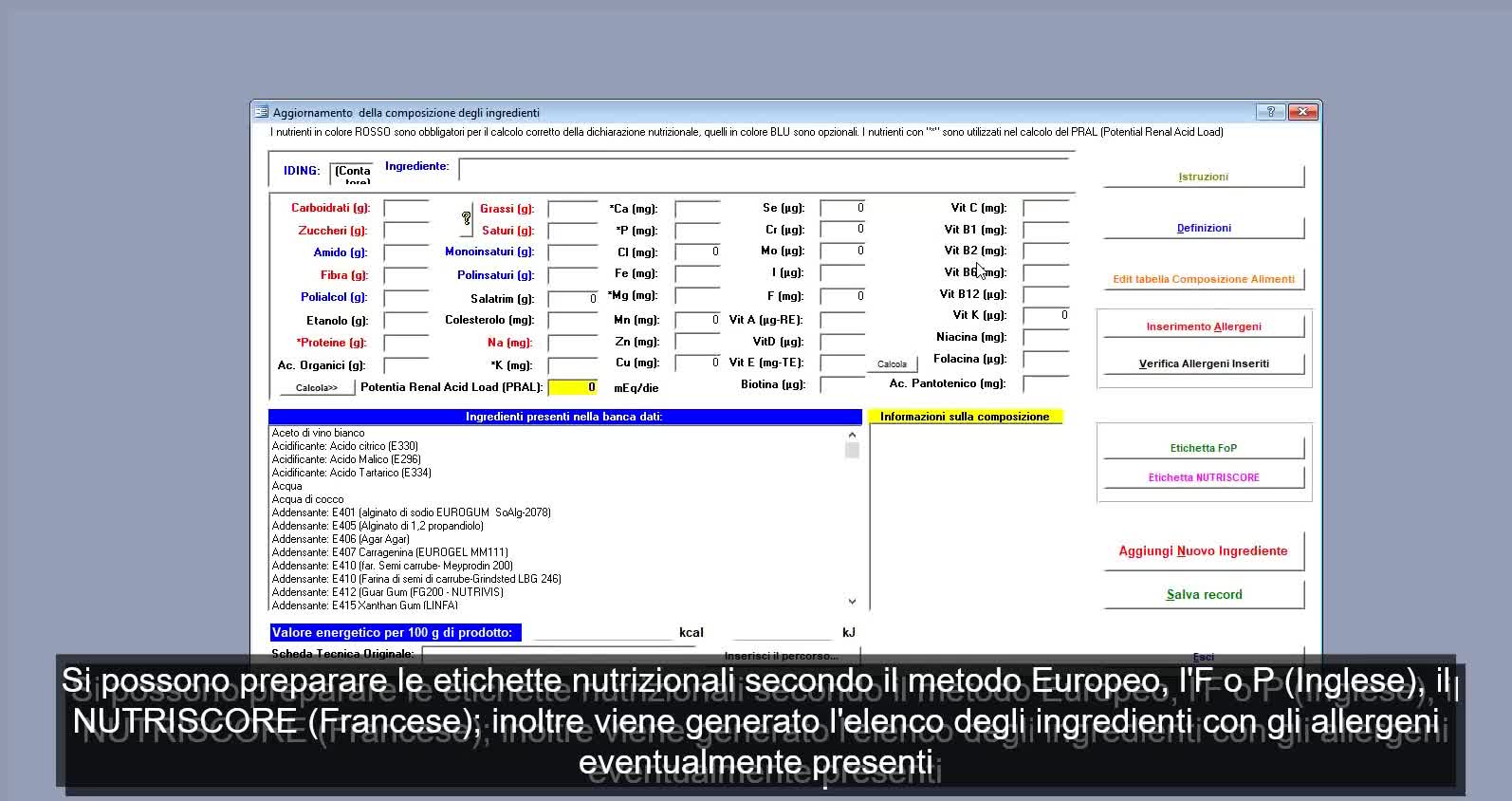This screenshot has width=1512, height=801.
Task: Click the Saturi (g) input field
Action: 573,231
